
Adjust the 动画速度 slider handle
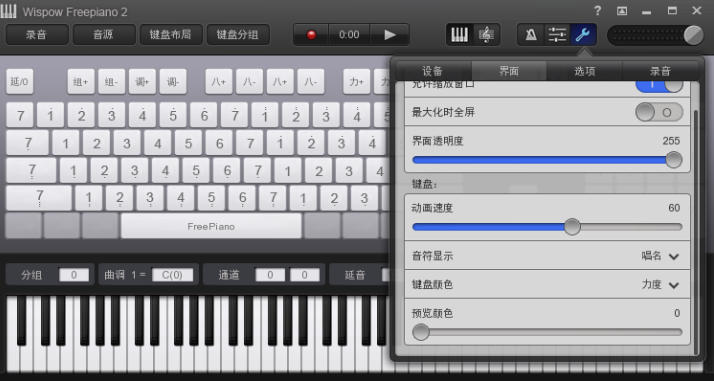point(572,227)
